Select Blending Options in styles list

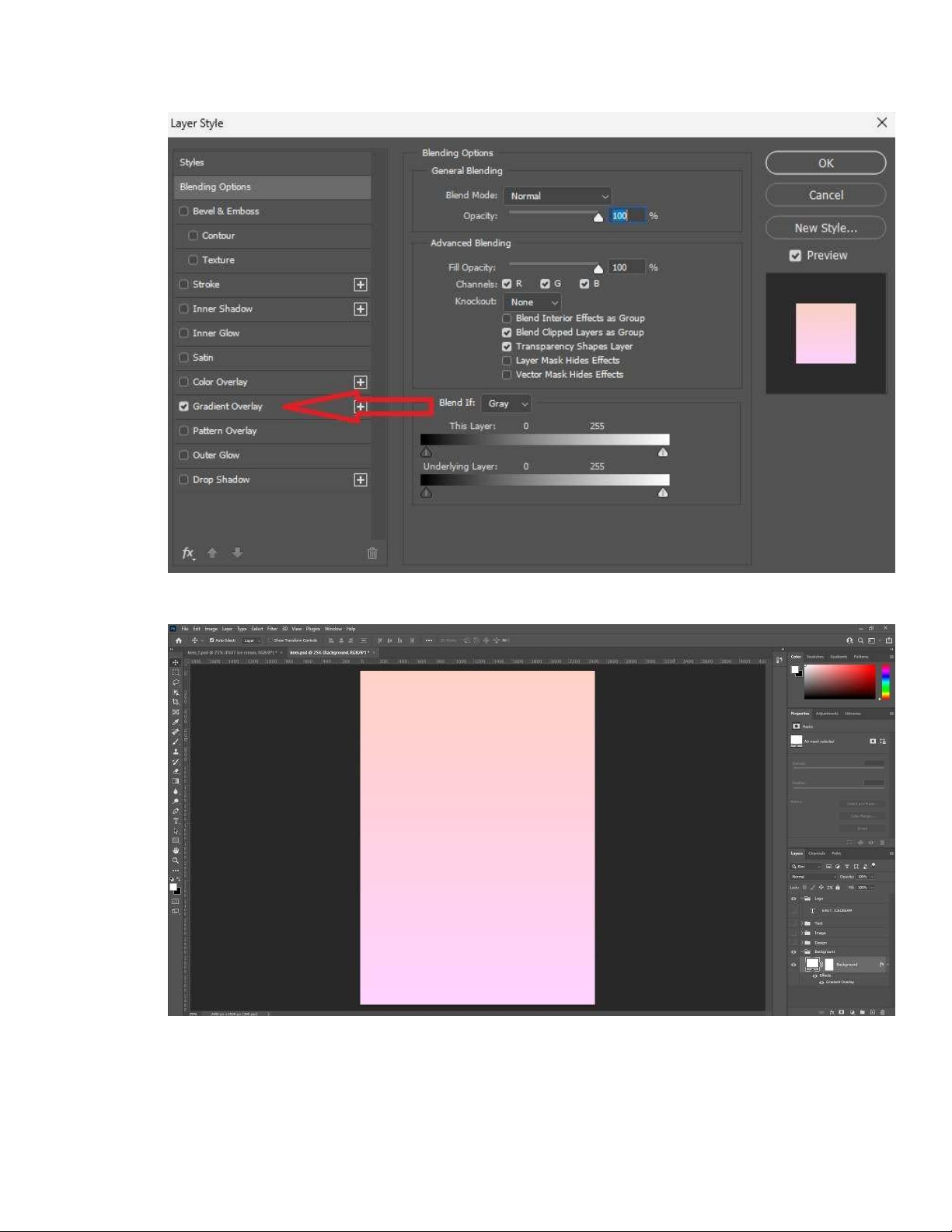click(x=272, y=187)
